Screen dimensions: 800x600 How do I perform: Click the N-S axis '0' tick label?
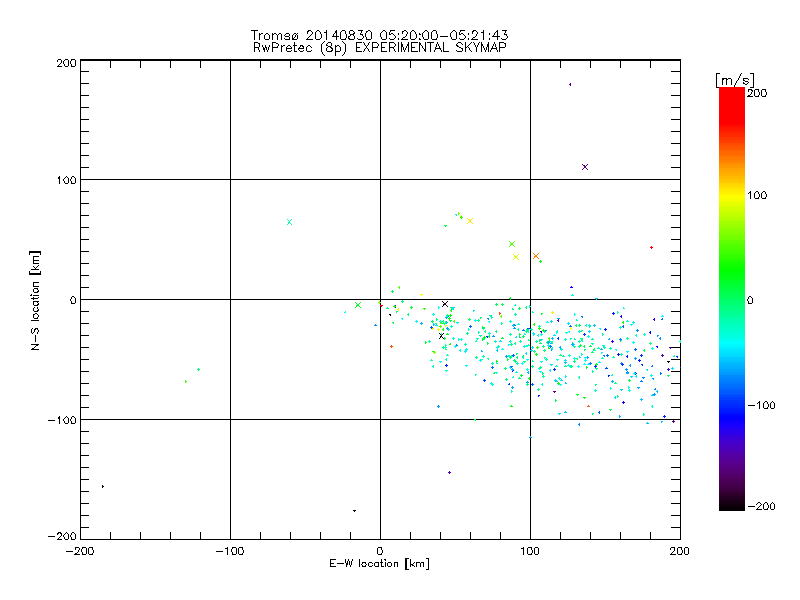(73, 300)
